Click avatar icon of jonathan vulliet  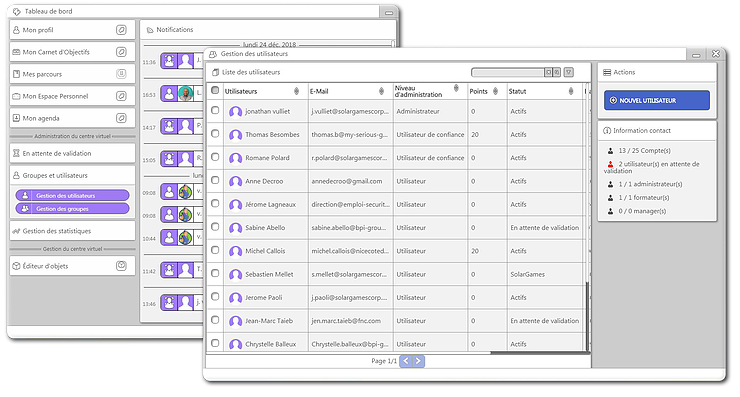(x=235, y=112)
